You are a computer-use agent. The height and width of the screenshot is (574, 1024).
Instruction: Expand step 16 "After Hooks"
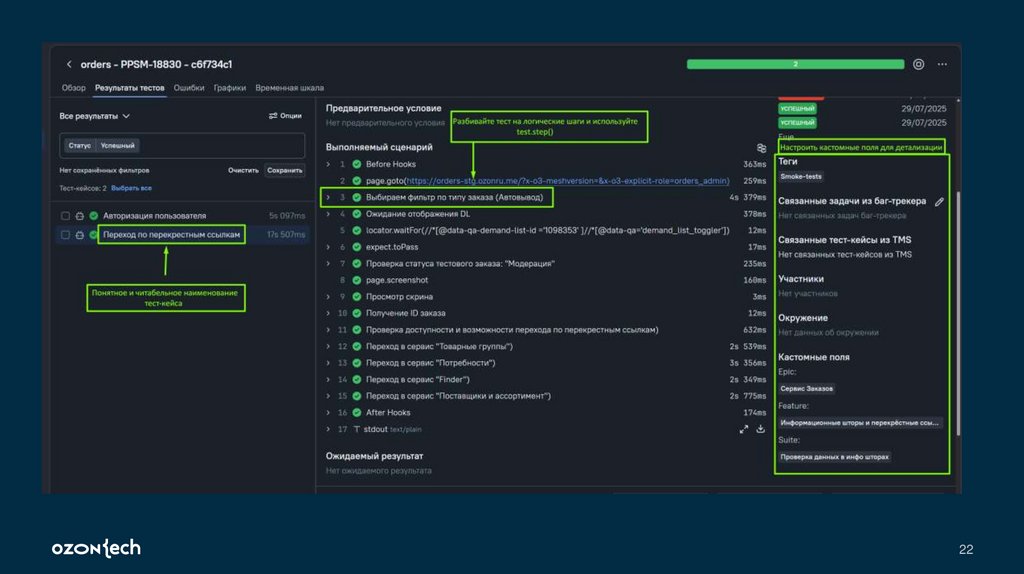(x=328, y=412)
